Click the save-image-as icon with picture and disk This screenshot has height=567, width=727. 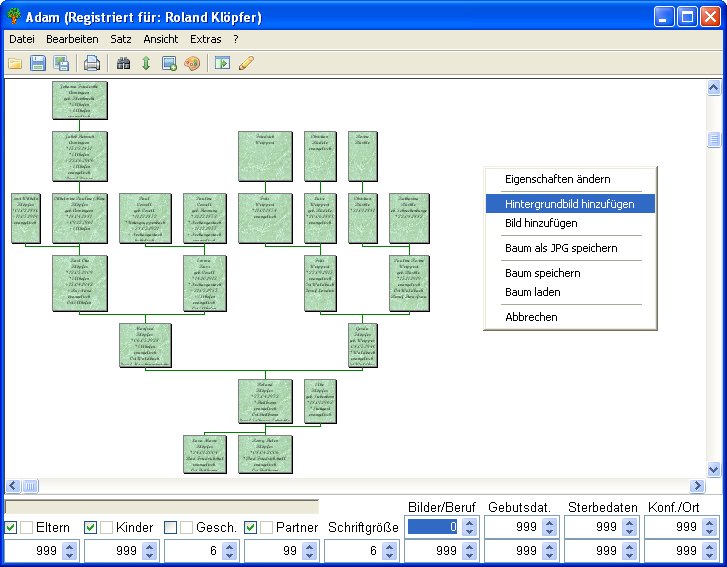(61, 63)
